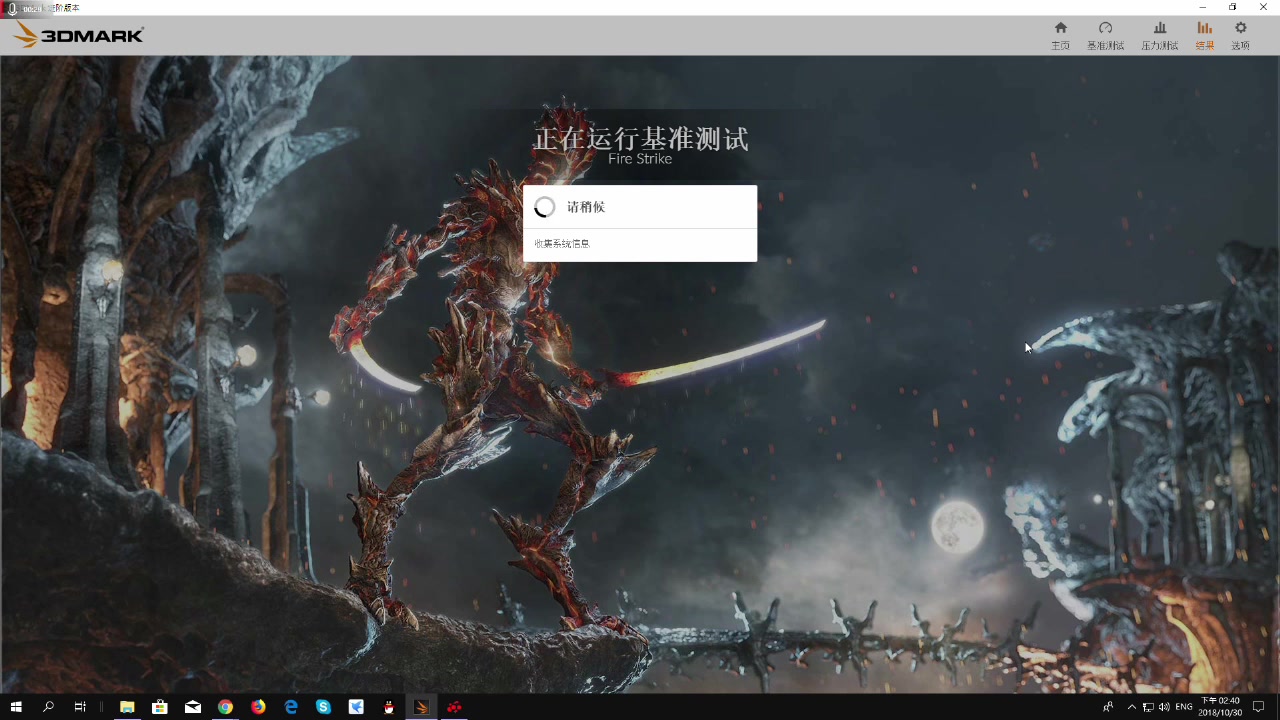Switch ENG input language indicator

[x=1184, y=707]
